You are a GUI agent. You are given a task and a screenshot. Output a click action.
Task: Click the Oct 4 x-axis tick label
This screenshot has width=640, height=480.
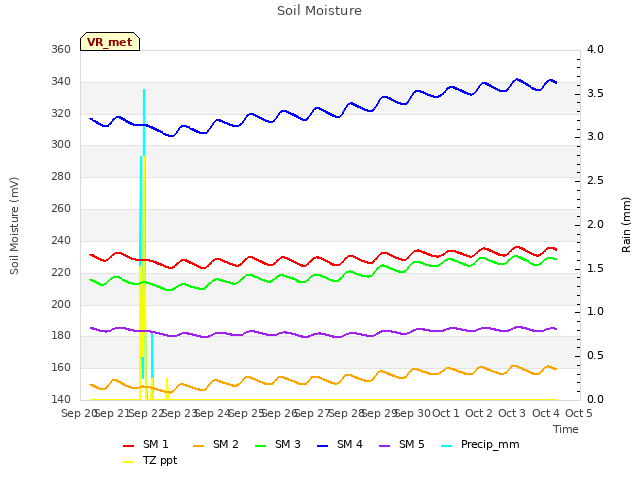(546, 413)
